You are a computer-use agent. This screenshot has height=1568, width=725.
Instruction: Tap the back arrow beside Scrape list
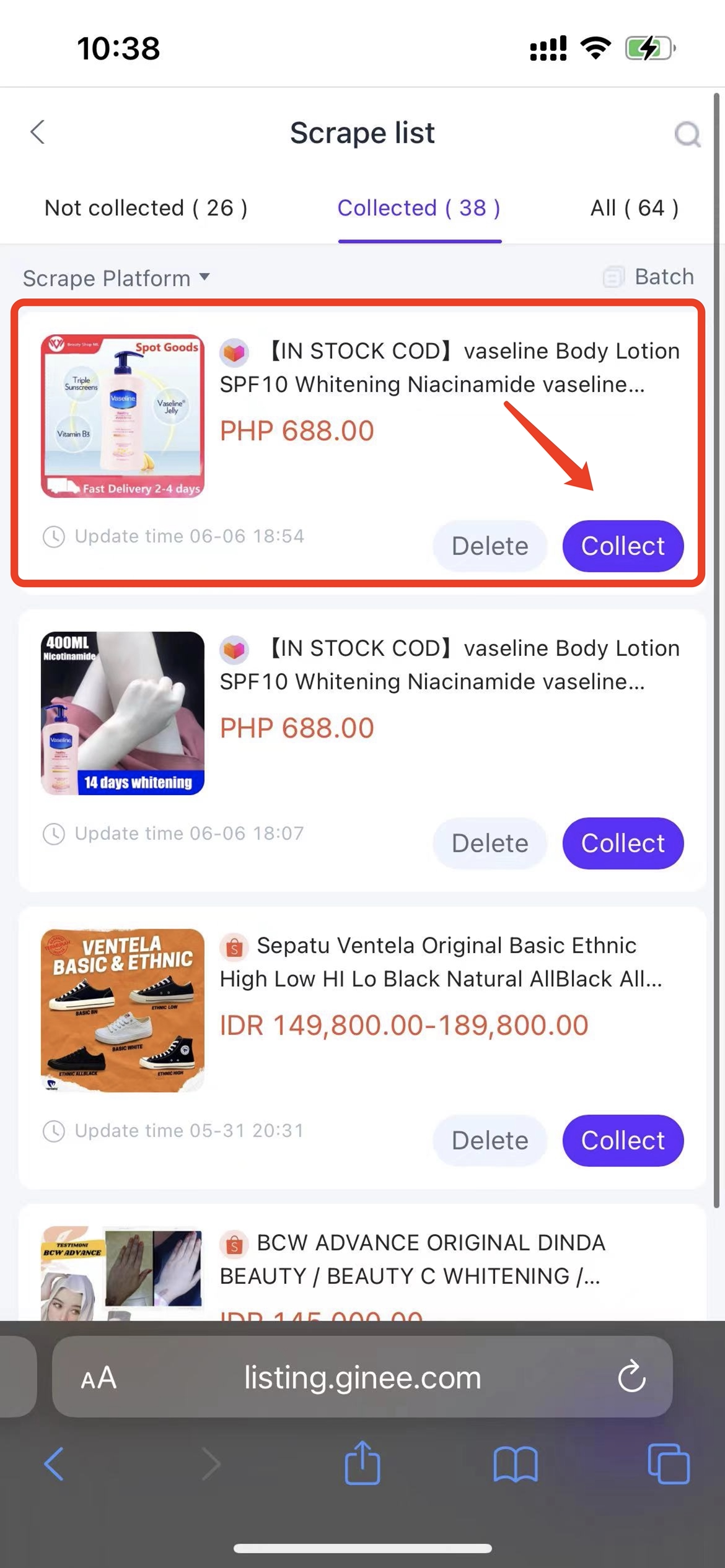point(38,132)
